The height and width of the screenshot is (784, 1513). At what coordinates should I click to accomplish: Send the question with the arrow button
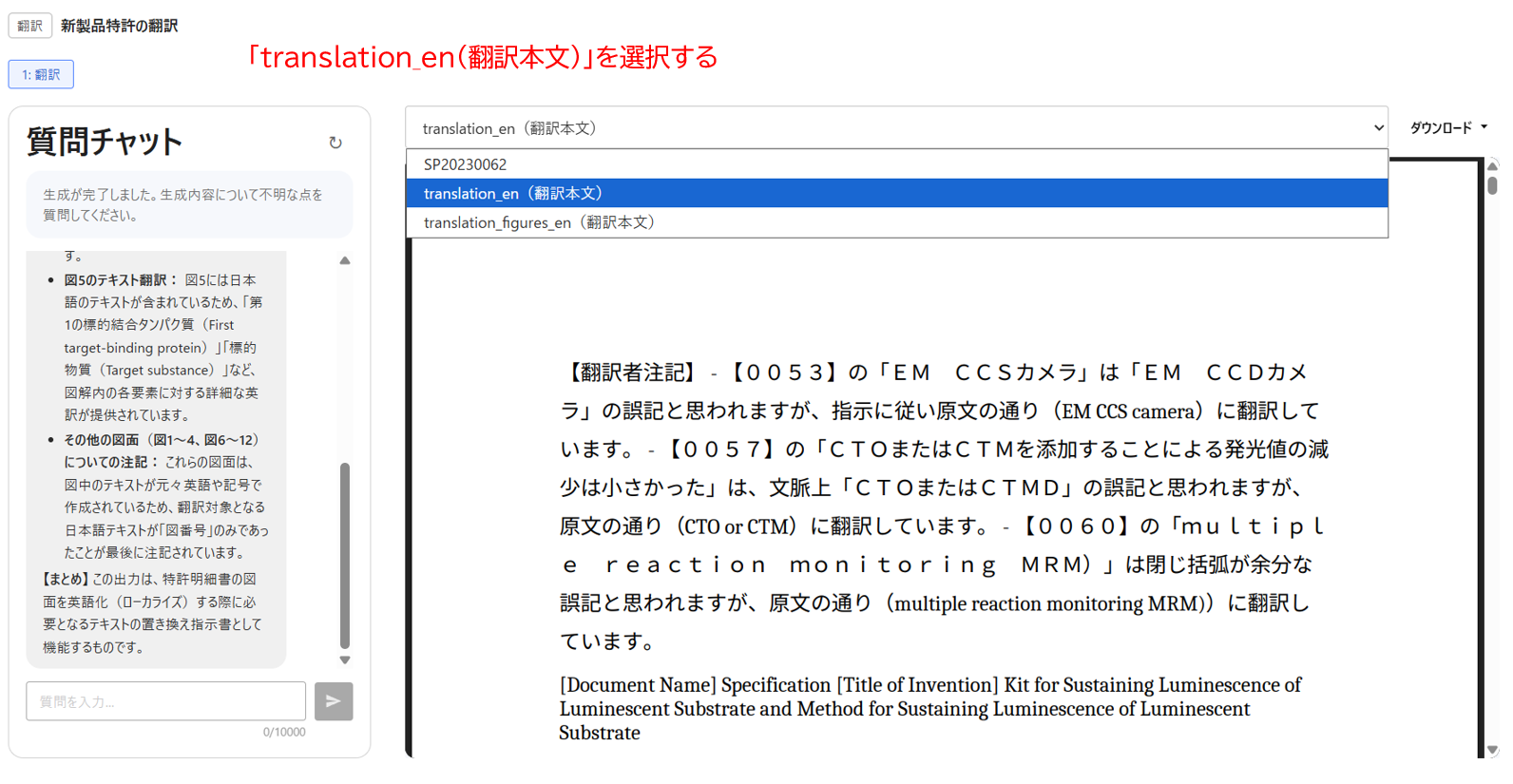click(x=334, y=701)
